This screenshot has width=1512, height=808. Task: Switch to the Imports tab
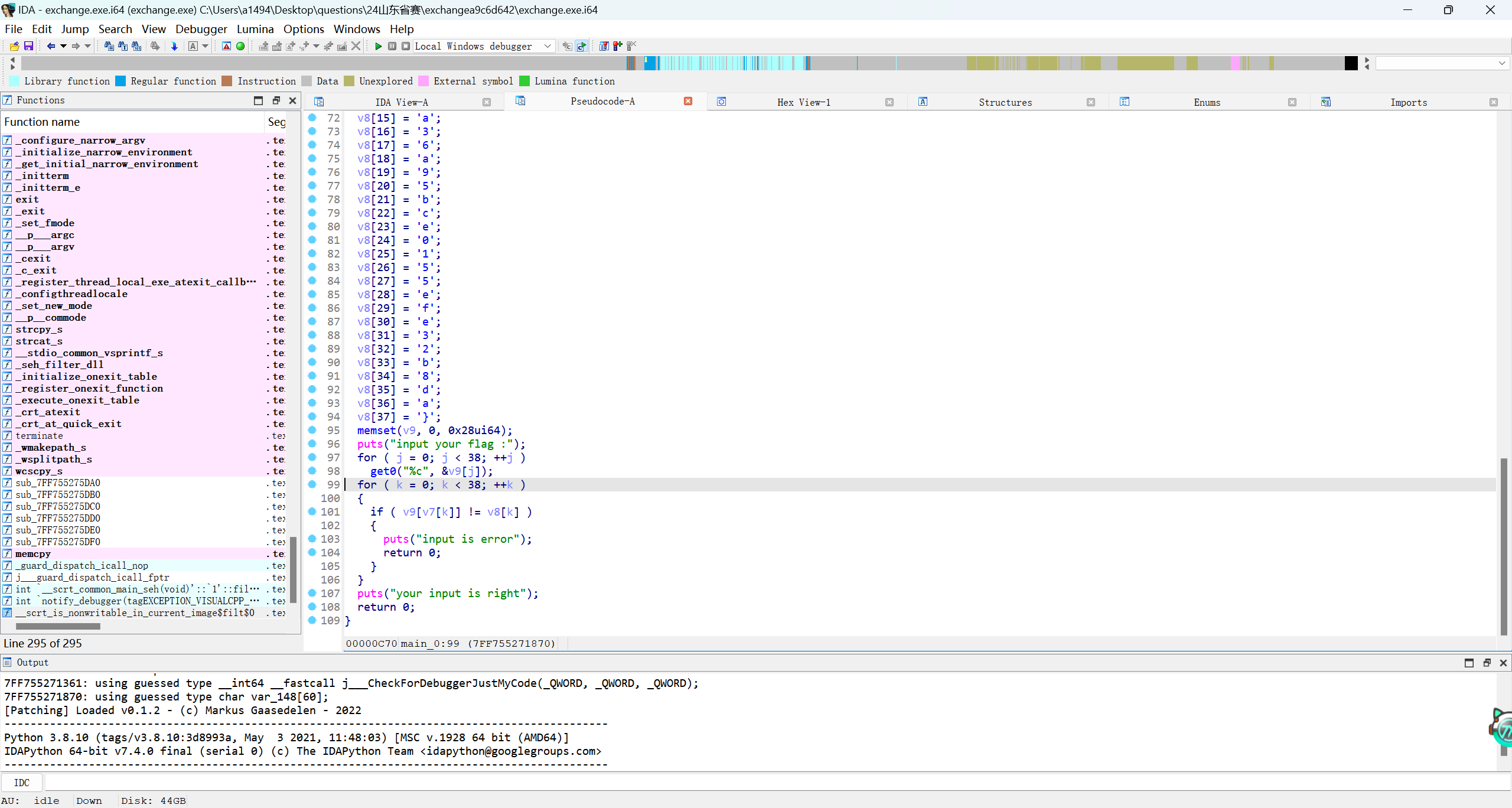(x=1409, y=102)
